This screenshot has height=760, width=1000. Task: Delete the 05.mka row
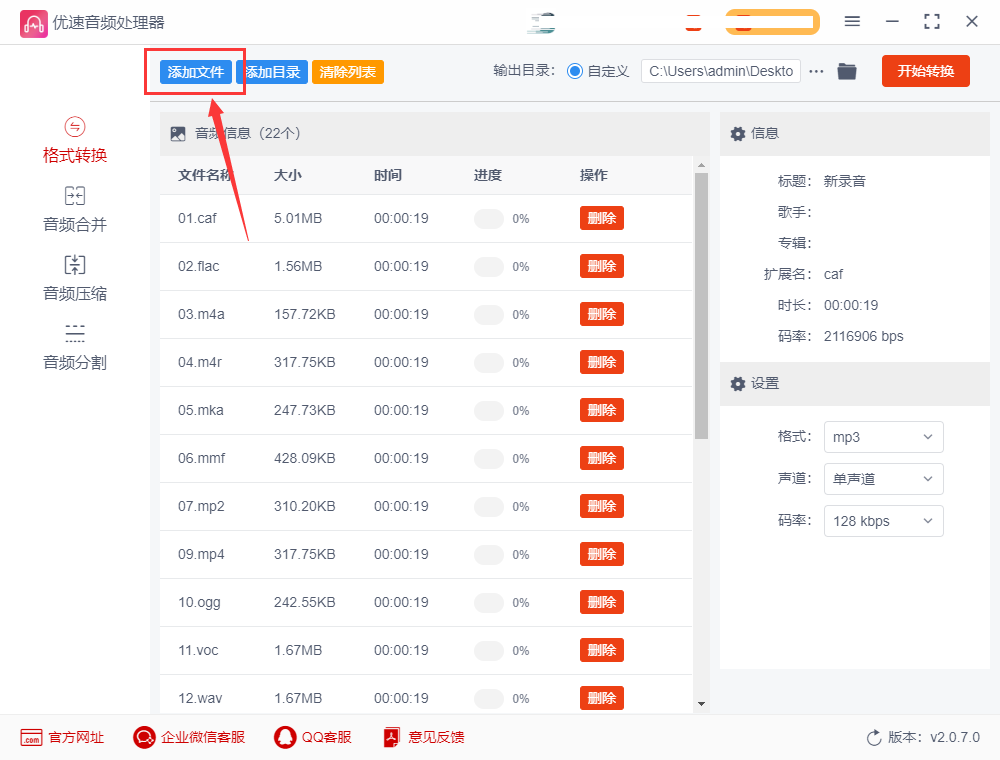pos(601,410)
